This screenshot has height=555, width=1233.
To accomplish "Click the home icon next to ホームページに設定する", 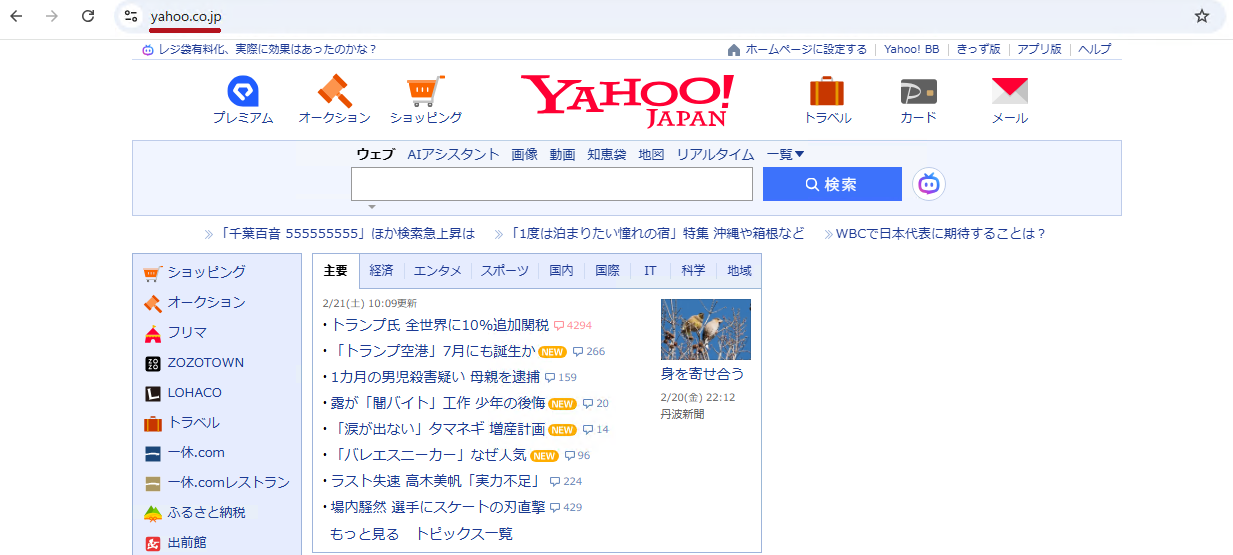I will pos(734,49).
